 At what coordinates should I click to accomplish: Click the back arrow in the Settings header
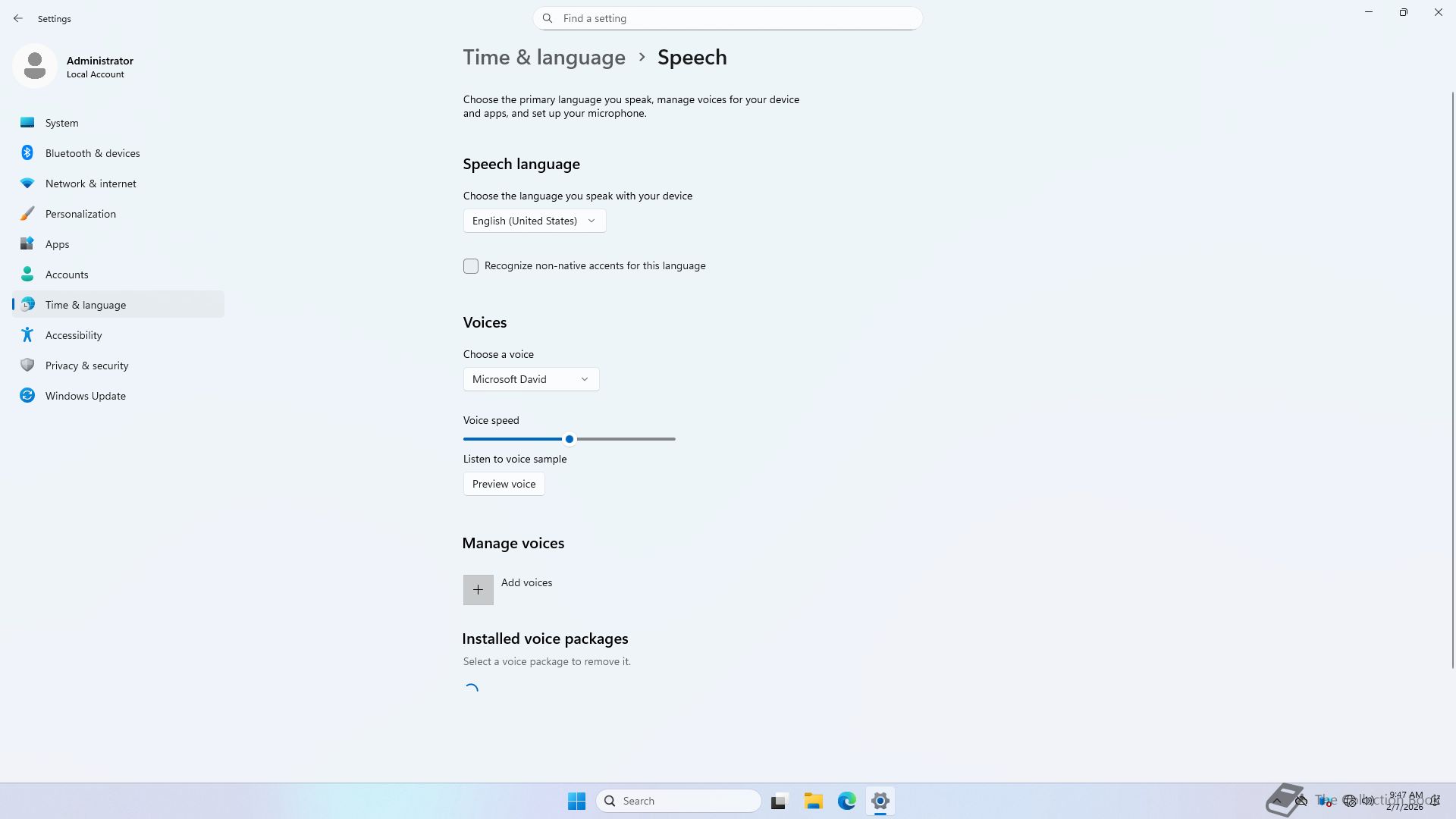click(x=18, y=18)
